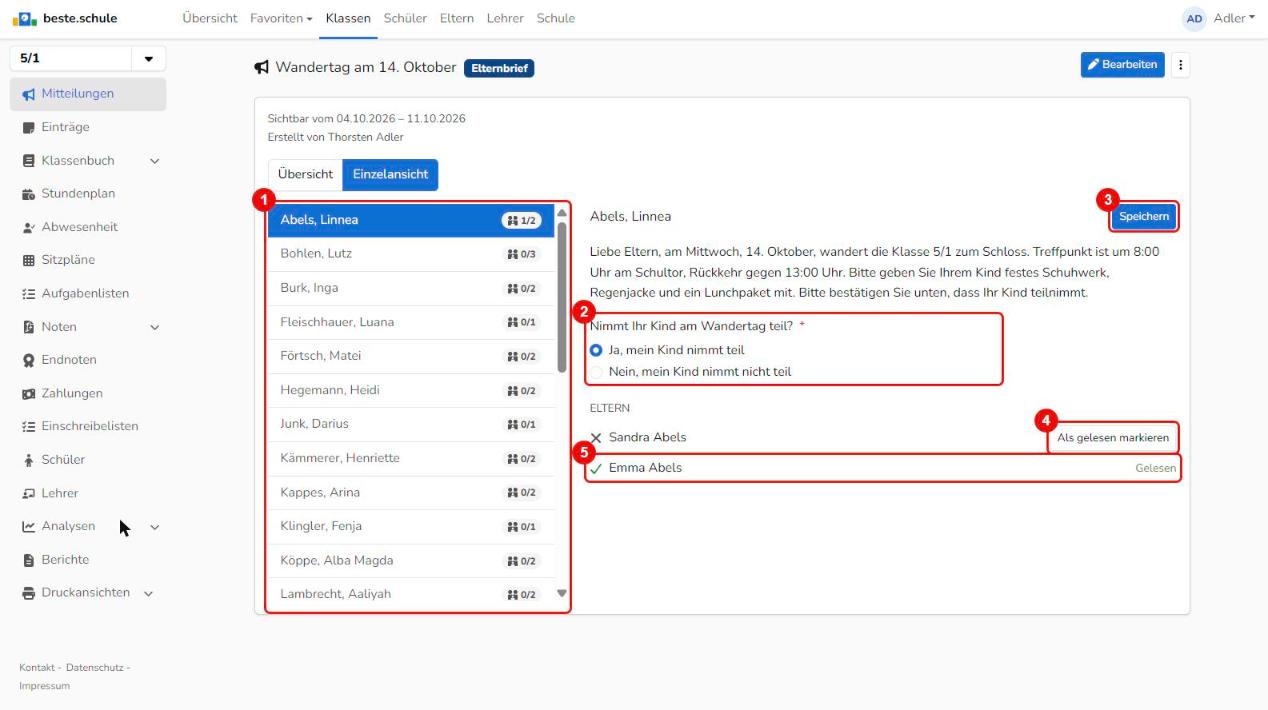Click the Lehrer sidebar icon
1268x710 pixels.
28,493
